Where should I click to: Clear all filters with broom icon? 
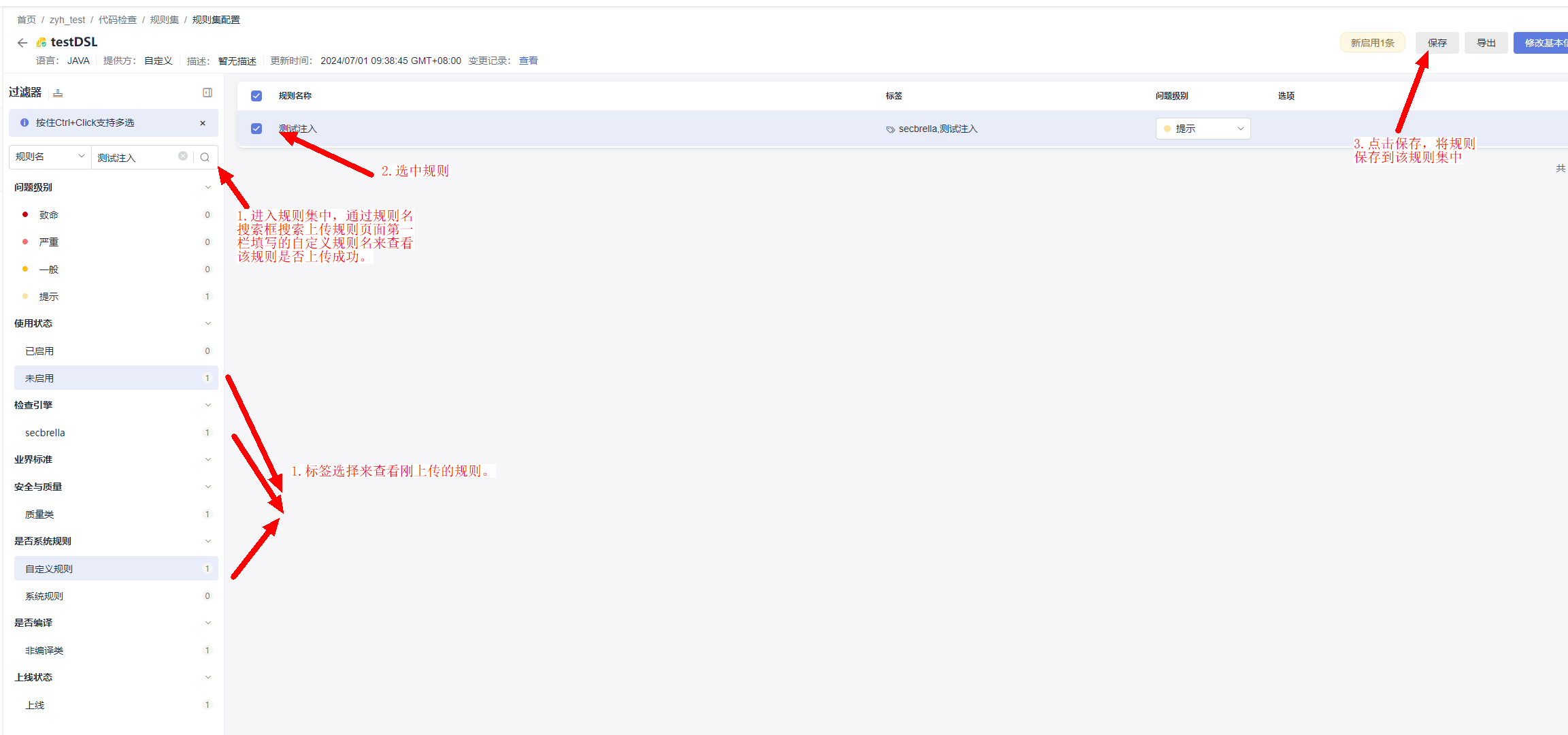(58, 93)
